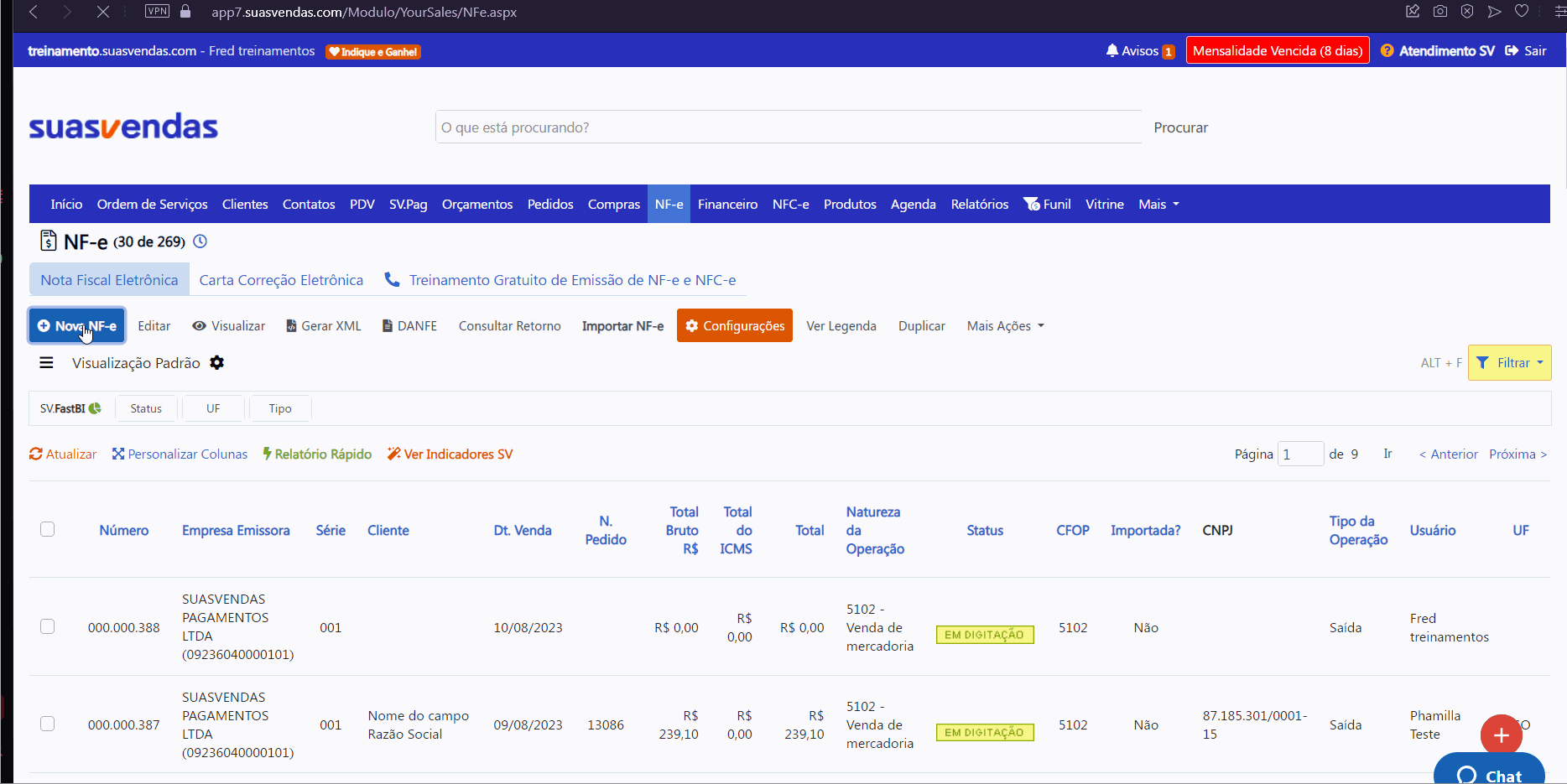This screenshot has height=784, width=1567.
Task: Open the Chat bubble widget
Action: click(1489, 770)
